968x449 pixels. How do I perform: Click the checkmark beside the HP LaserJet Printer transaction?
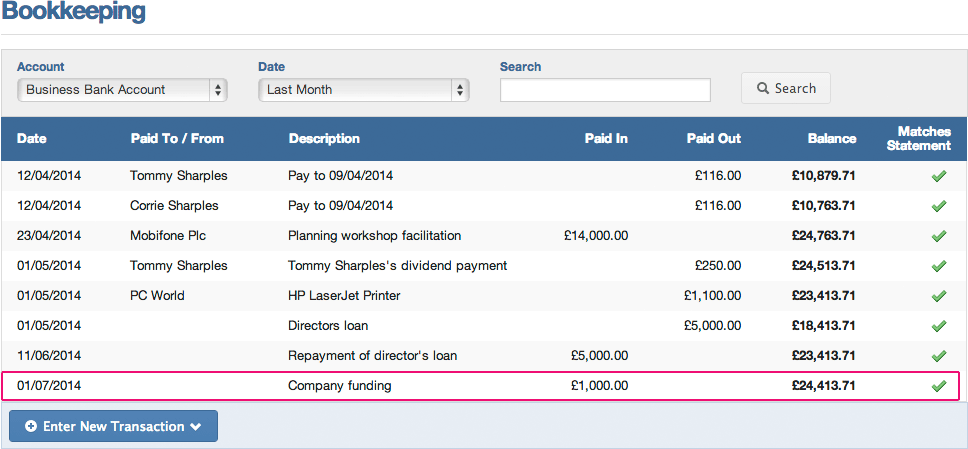pyautogui.click(x=938, y=296)
